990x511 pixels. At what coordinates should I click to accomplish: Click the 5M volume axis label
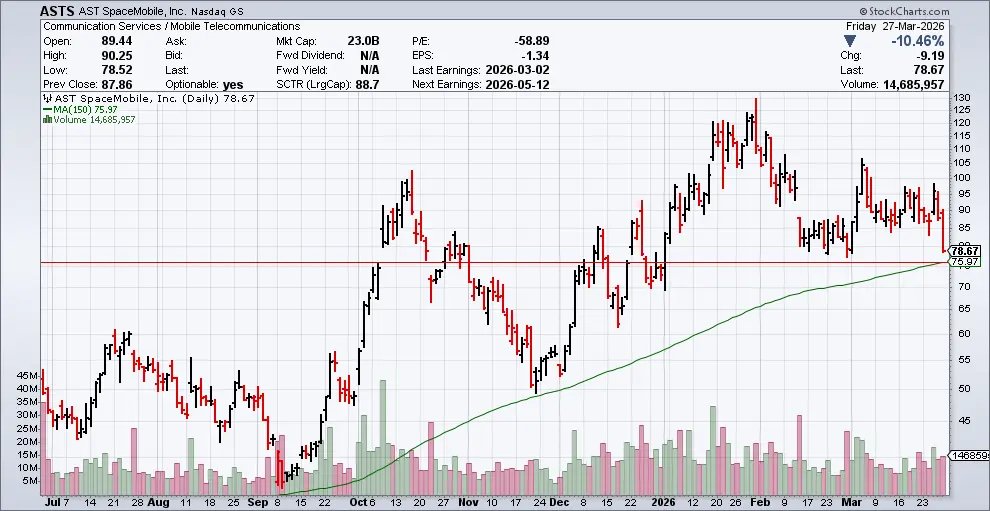coord(32,481)
